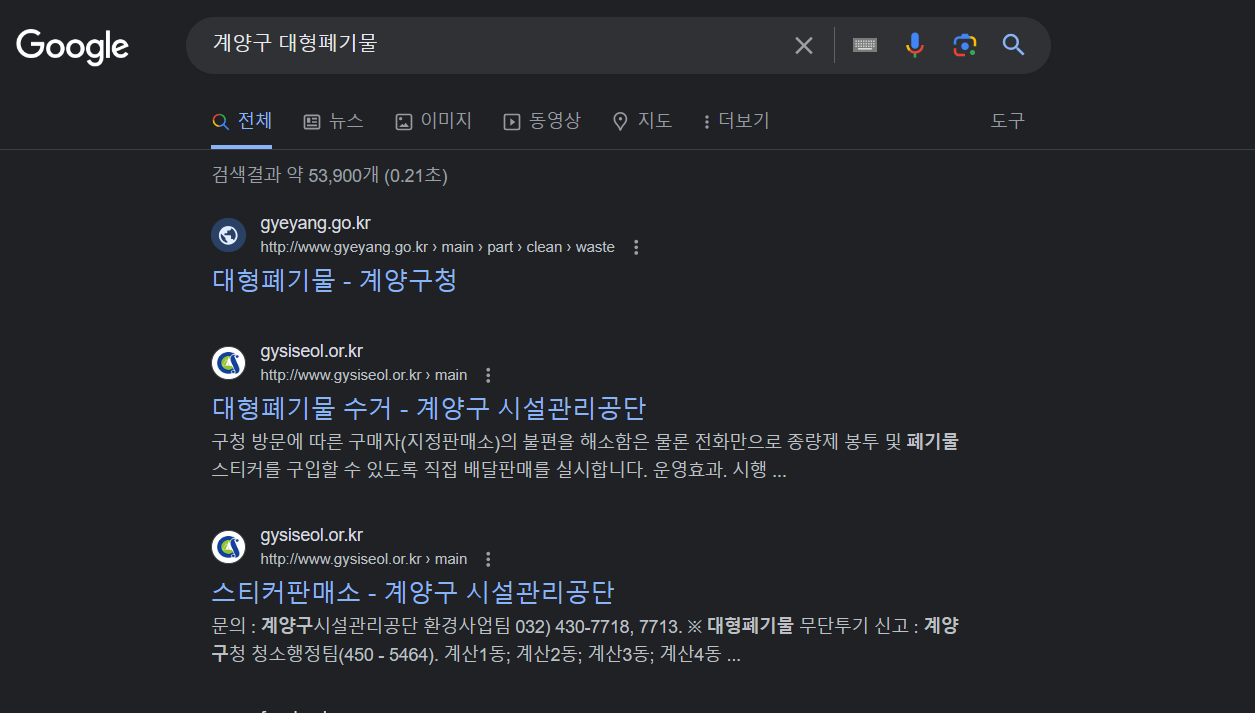Run the search with the magnifier icon

tap(1013, 45)
